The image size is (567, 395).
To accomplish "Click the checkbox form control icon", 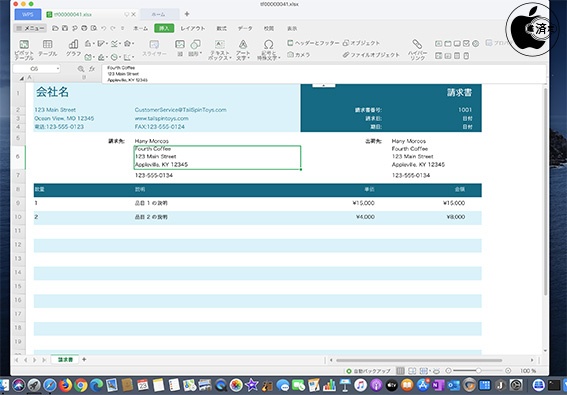I will (x=466, y=44).
